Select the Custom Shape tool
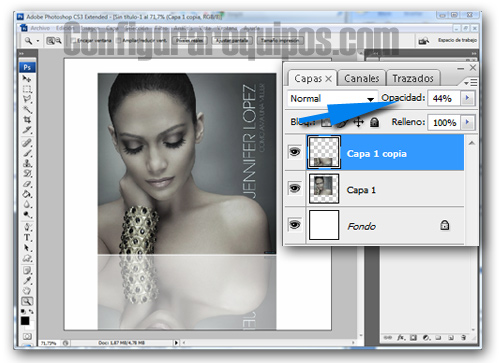The height and width of the screenshot is (363, 500). [x=27, y=258]
